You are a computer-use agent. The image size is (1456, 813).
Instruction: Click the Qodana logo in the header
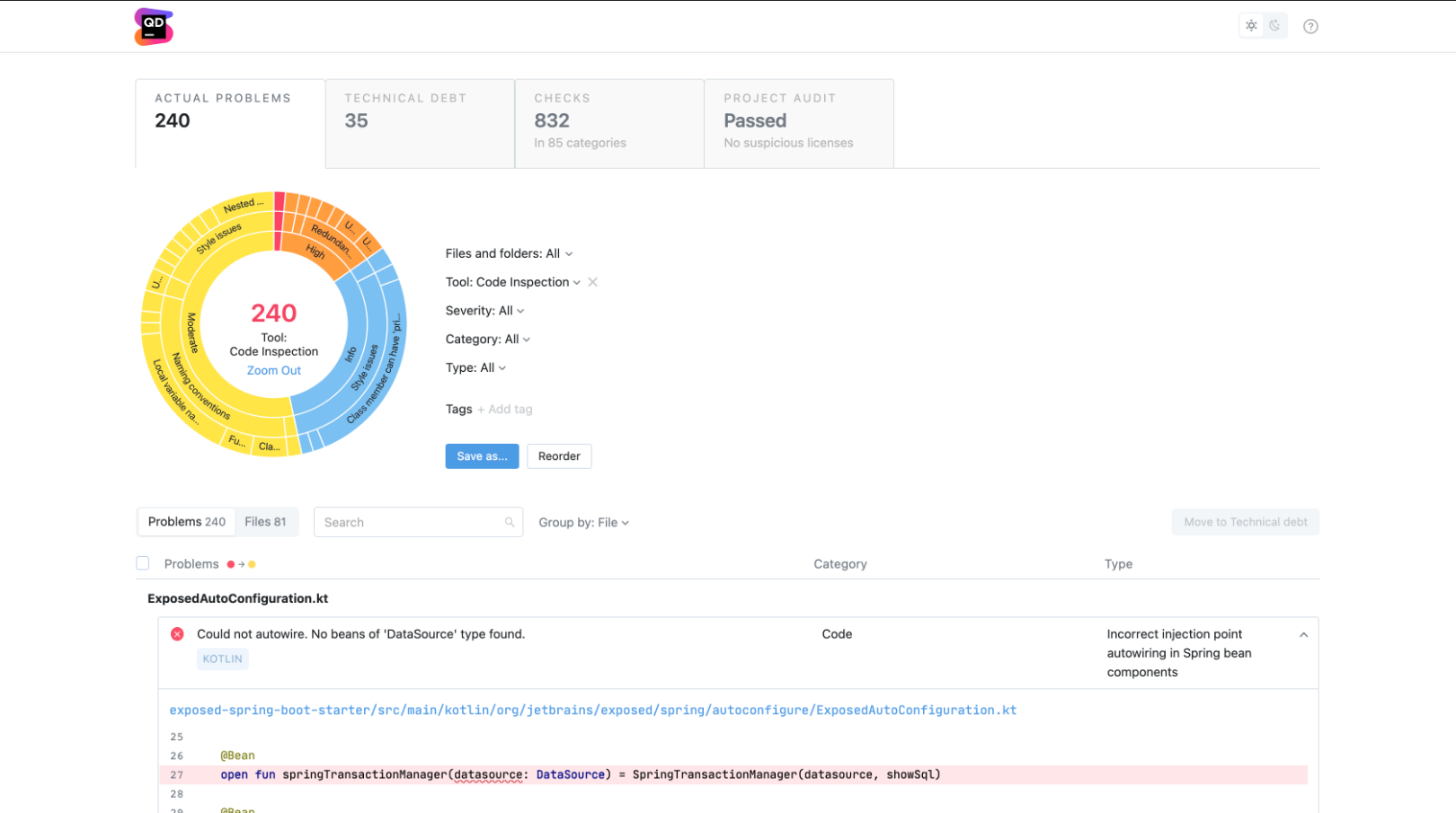(153, 26)
